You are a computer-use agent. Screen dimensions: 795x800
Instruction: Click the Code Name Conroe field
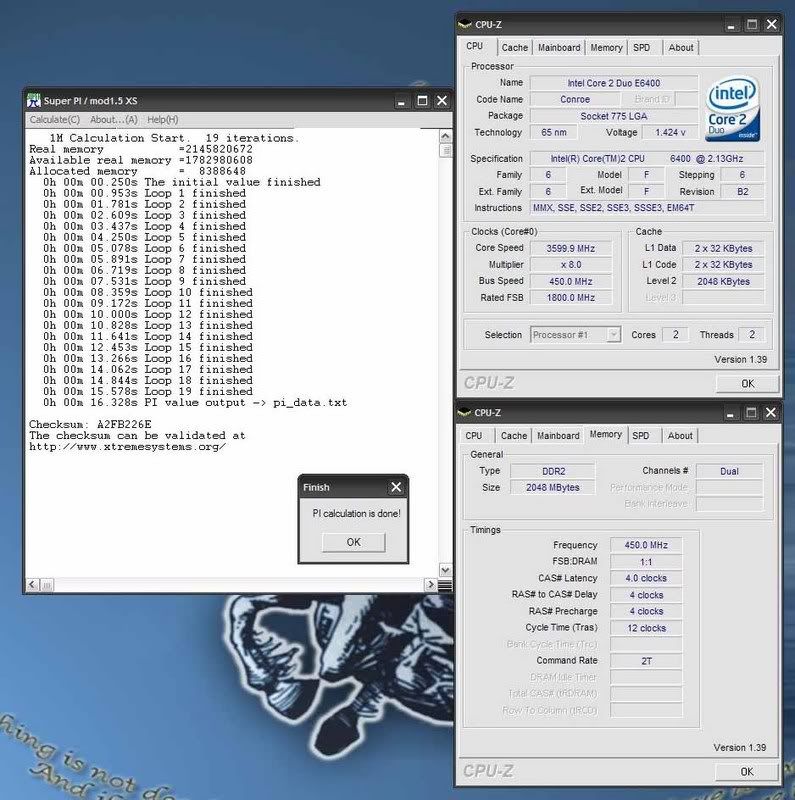[575, 99]
